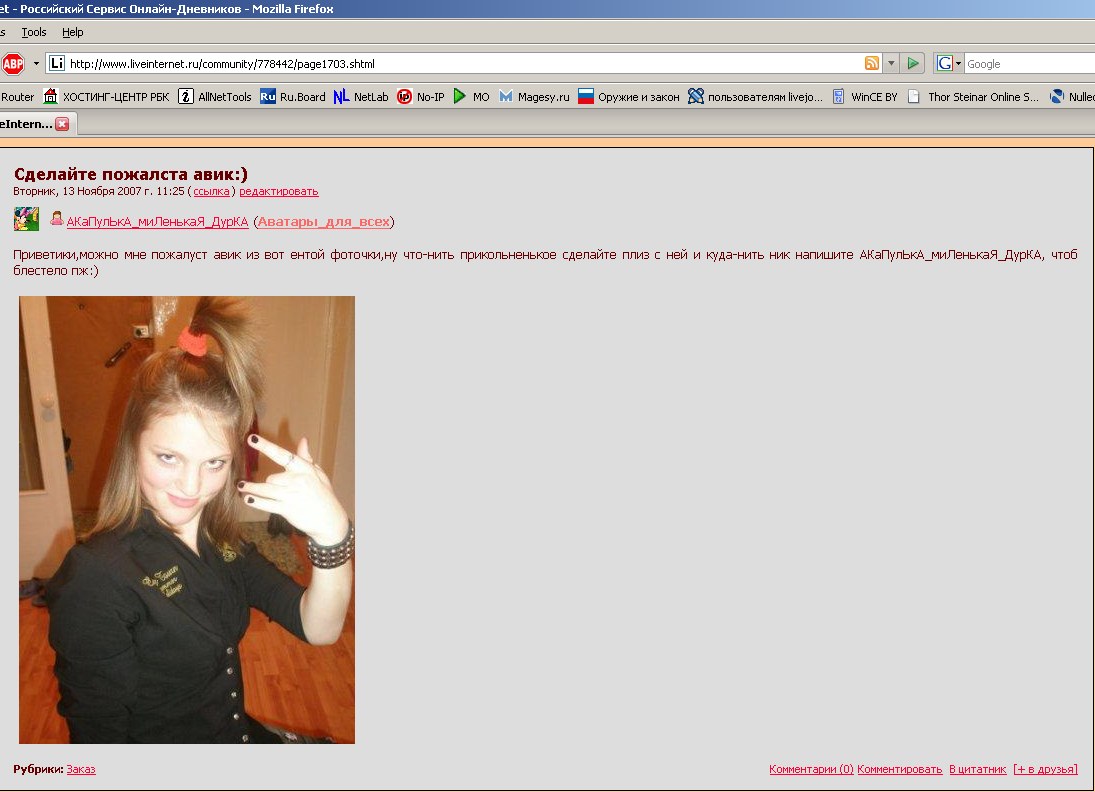Open the AllNetTools bookmark

pos(215,97)
